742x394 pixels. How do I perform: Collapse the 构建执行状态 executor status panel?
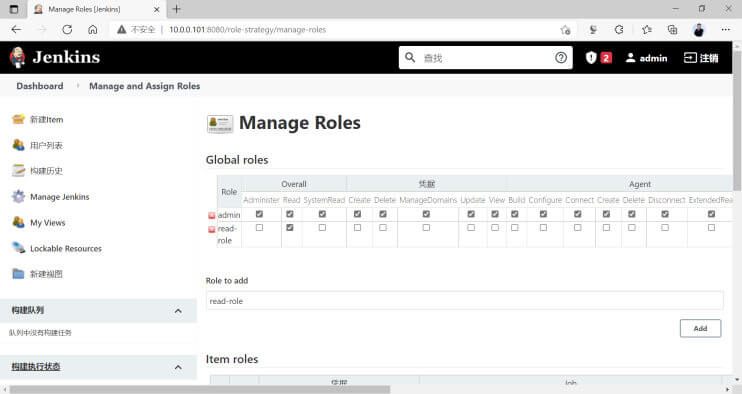tap(178, 367)
